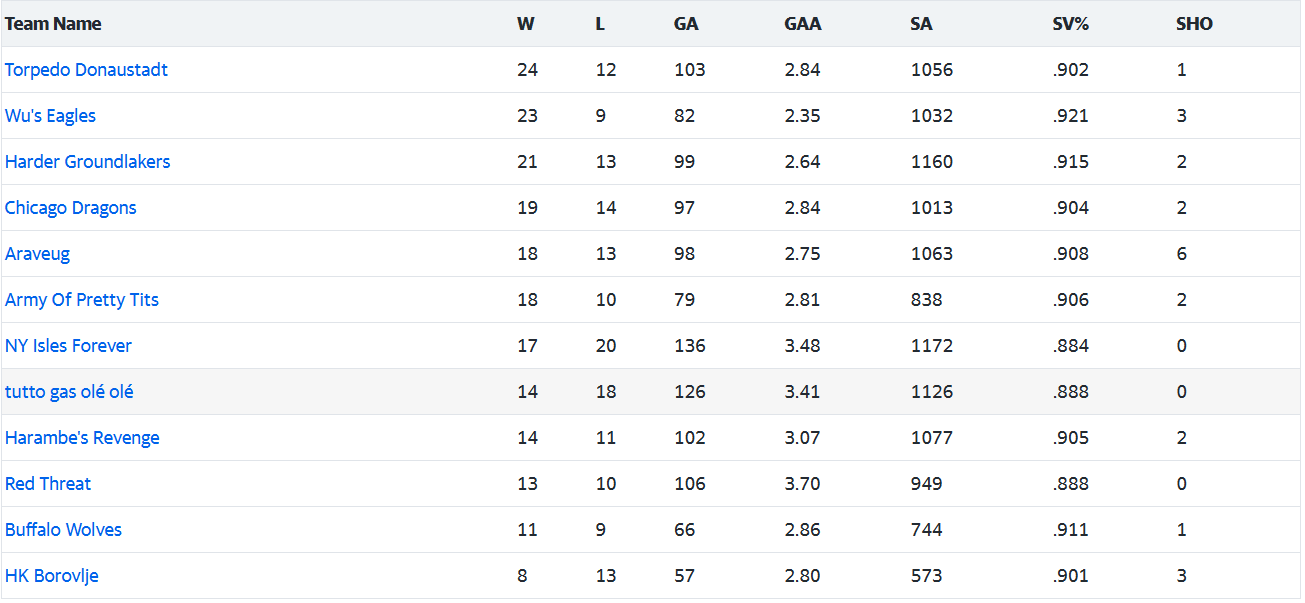
Task: Select the Red Threat team link
Action: (48, 484)
